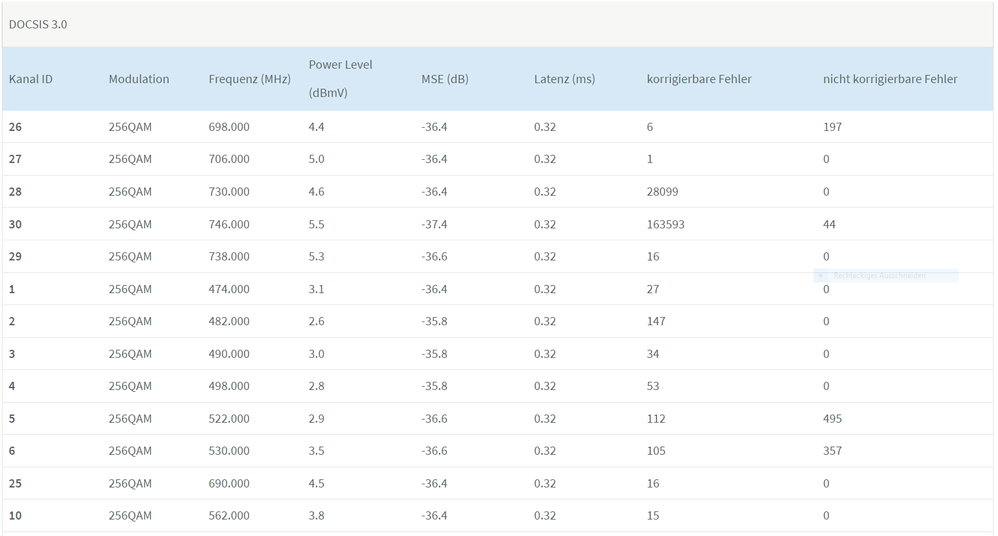998x536 pixels.
Task: Click the 163593 correctable errors value
Action: [x=665, y=224]
